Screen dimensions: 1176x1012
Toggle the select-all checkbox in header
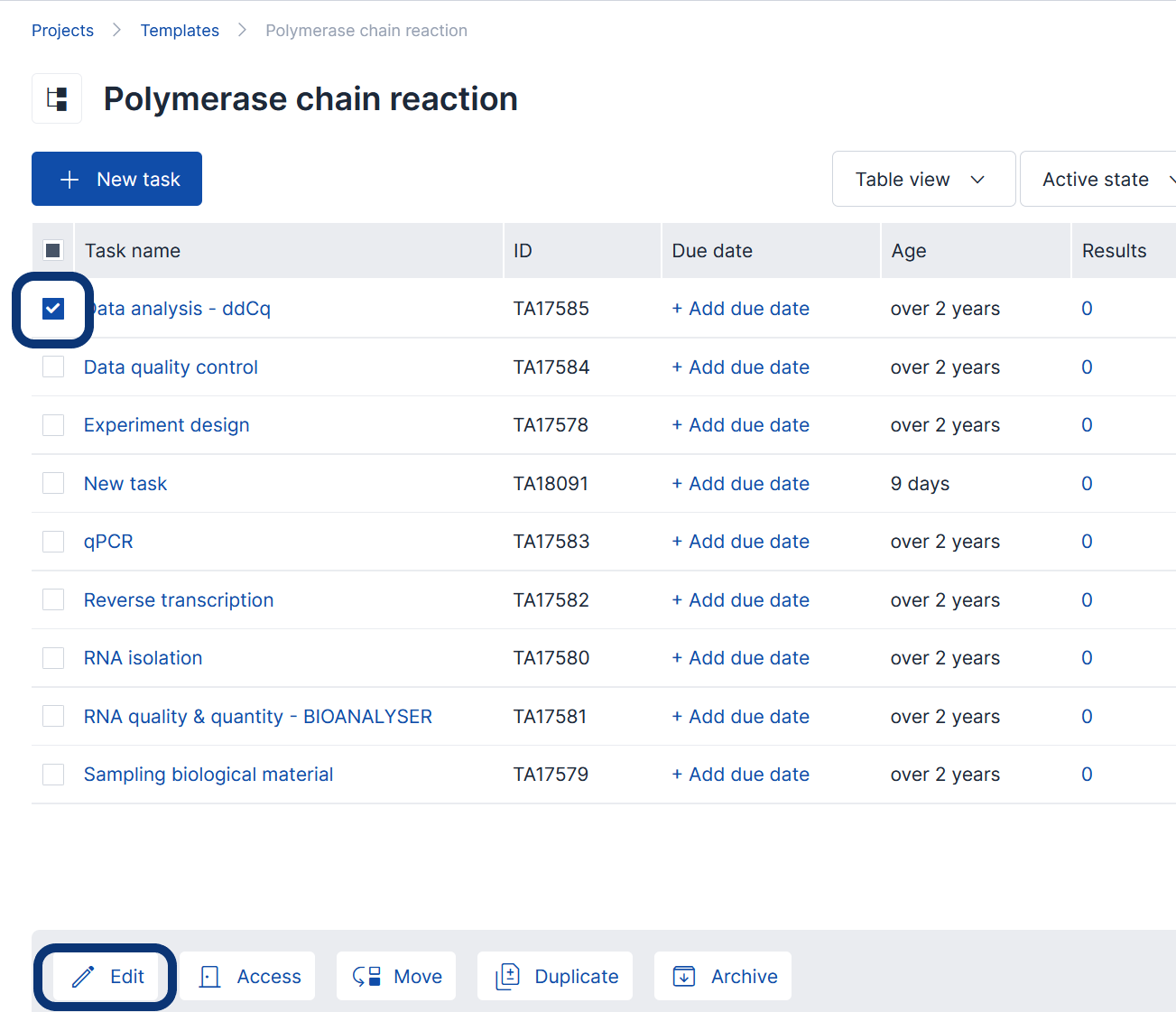tap(53, 251)
